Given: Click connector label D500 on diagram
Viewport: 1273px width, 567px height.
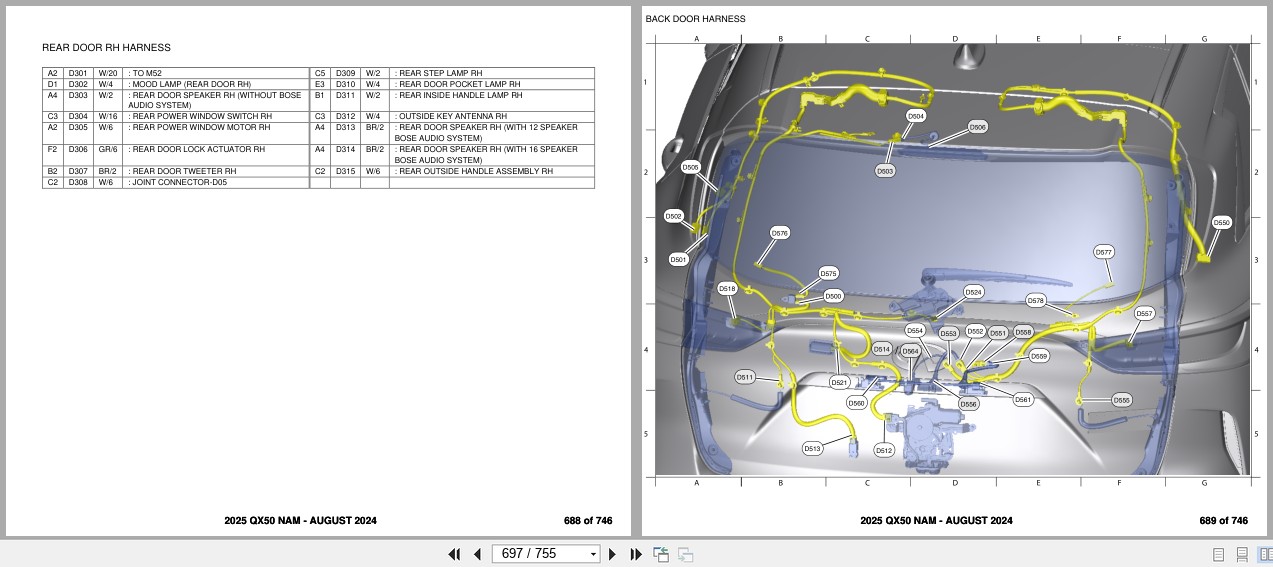Looking at the screenshot, I should [x=833, y=296].
